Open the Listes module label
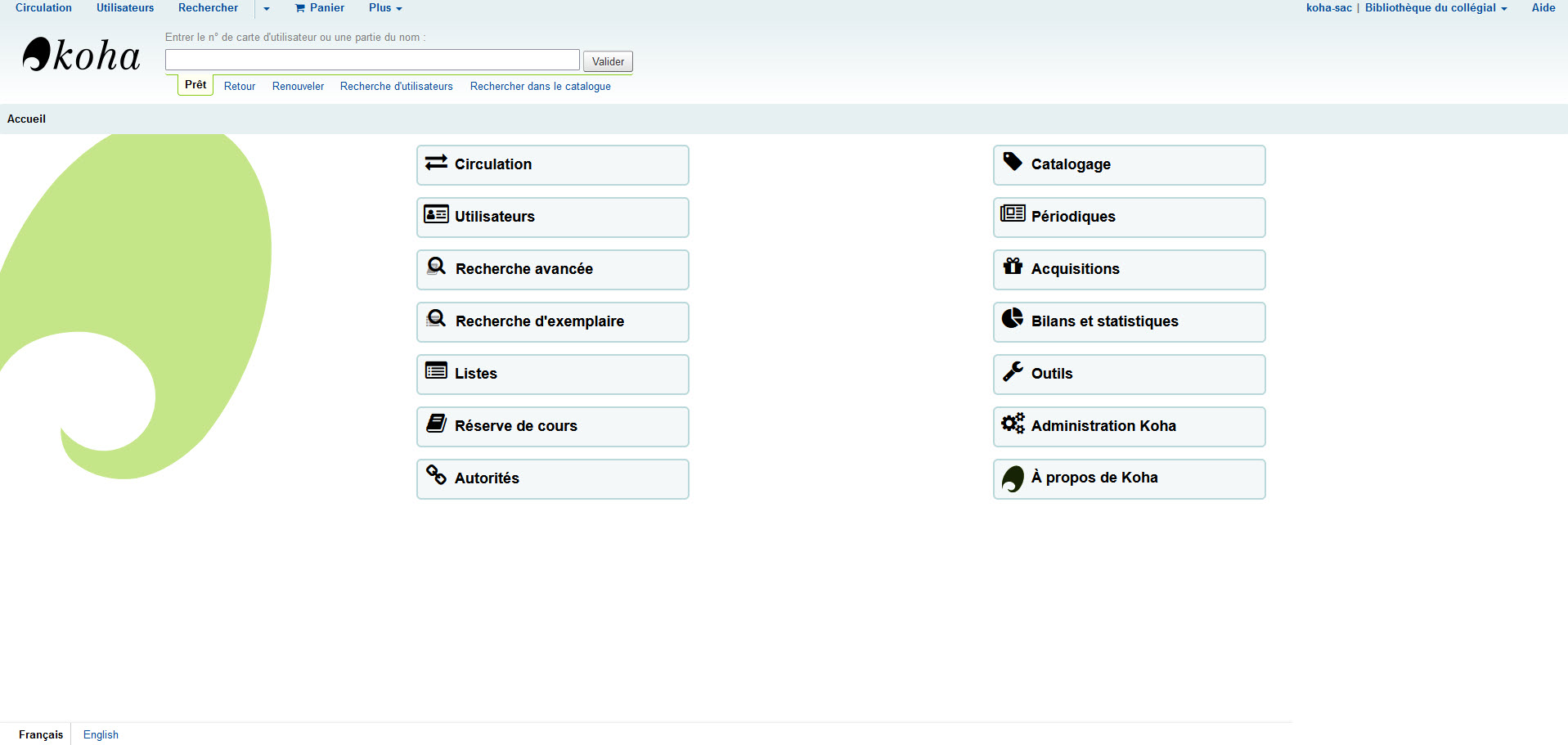1568x745 pixels. pos(476,374)
